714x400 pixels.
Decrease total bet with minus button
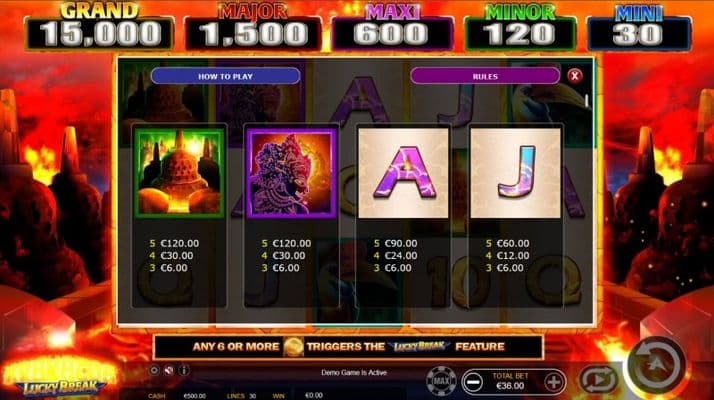473,382
